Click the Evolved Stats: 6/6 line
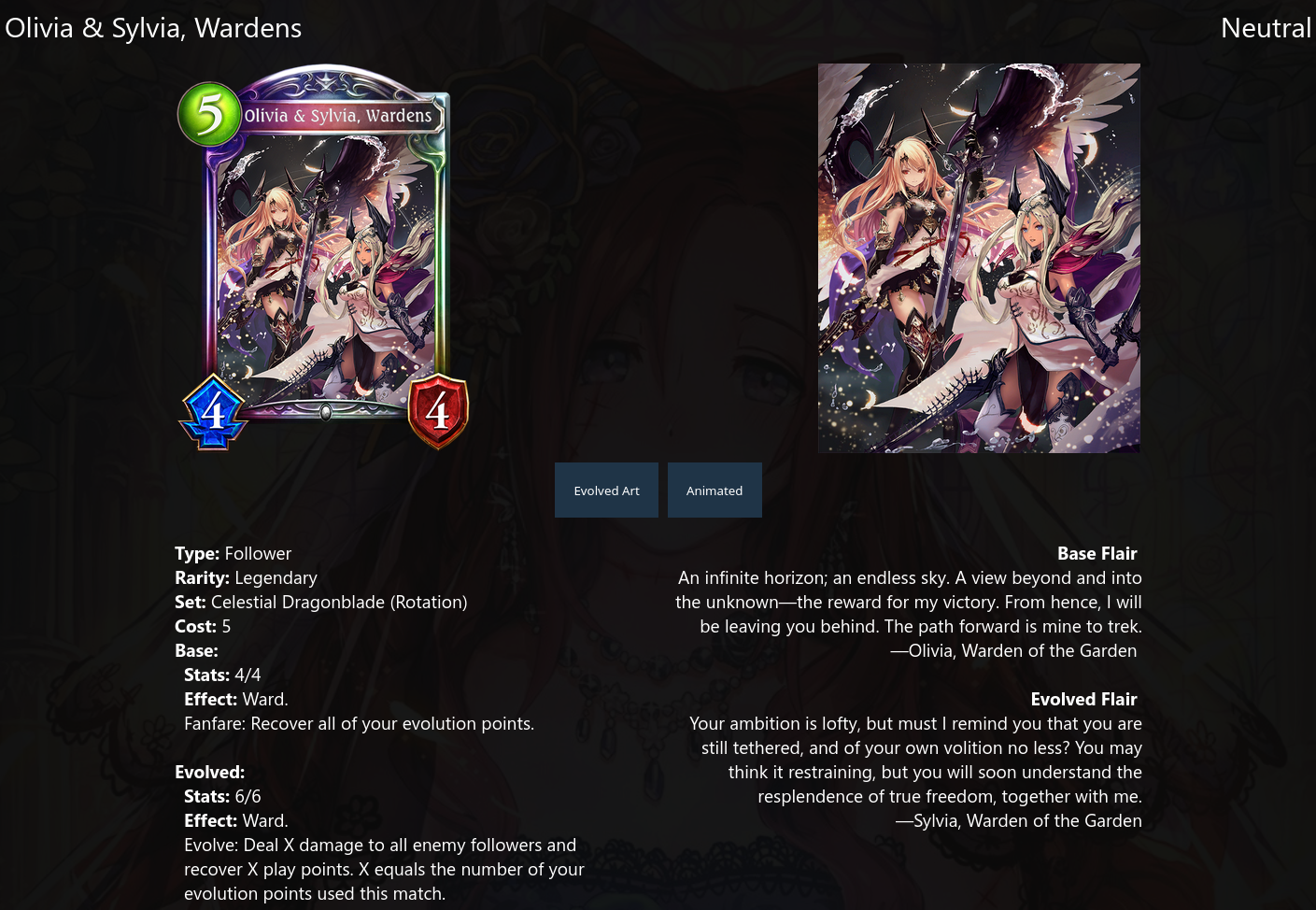 pos(222,797)
